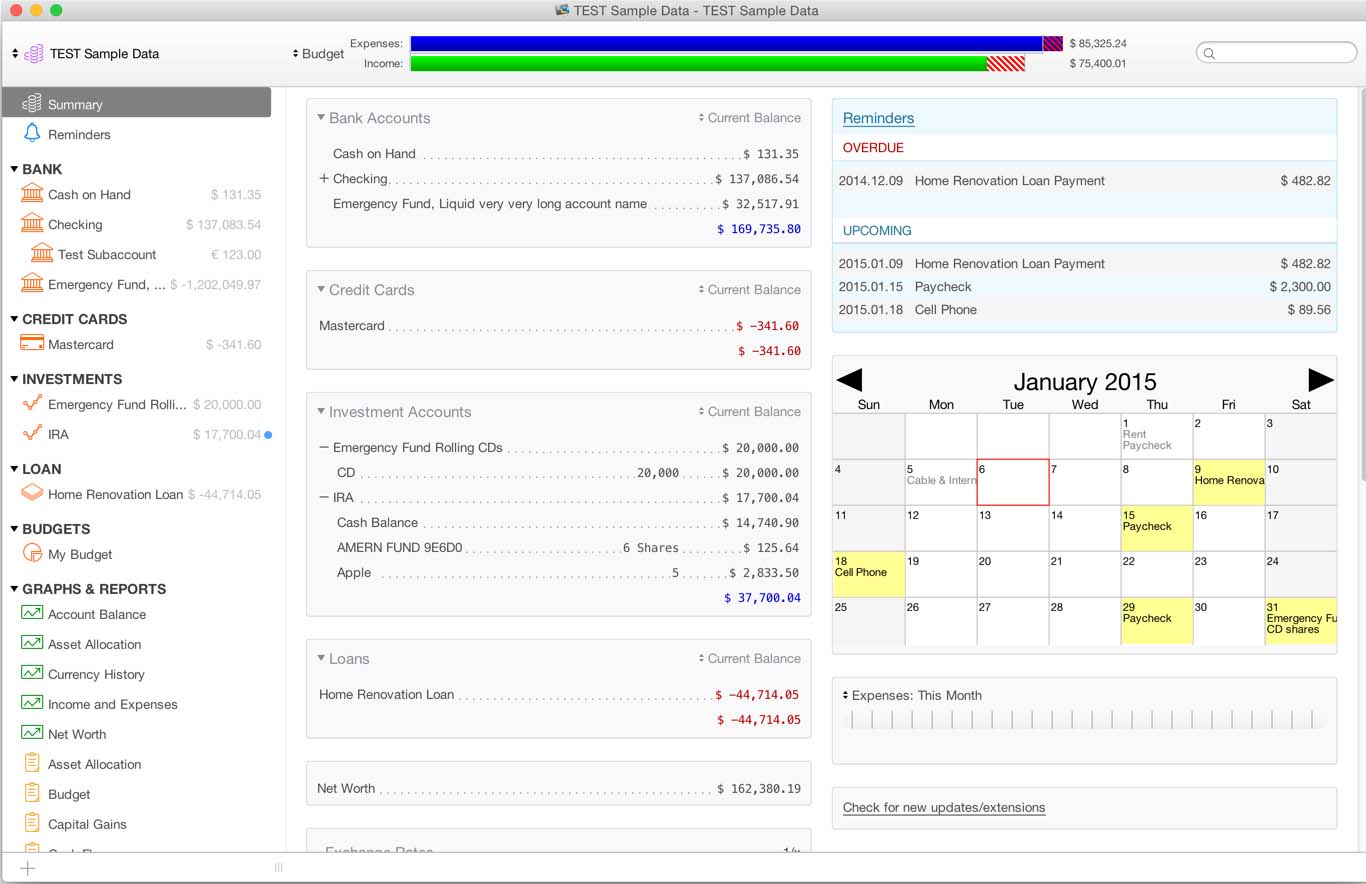
Task: Click the Reminders bell icon in sidebar
Action: (32, 134)
